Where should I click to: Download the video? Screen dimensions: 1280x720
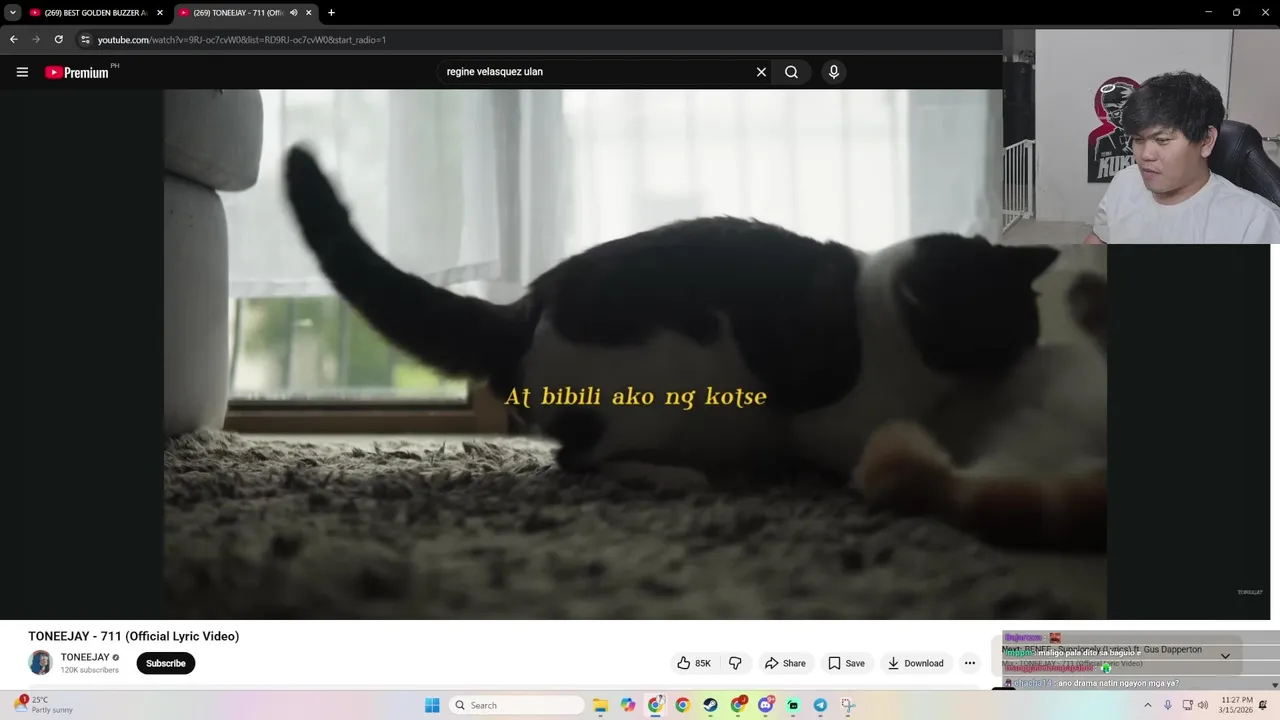(x=915, y=663)
